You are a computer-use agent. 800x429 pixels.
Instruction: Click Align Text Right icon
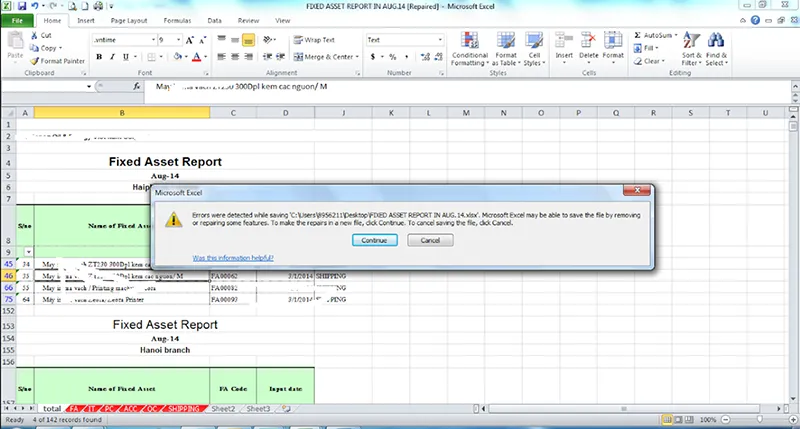click(x=248, y=57)
